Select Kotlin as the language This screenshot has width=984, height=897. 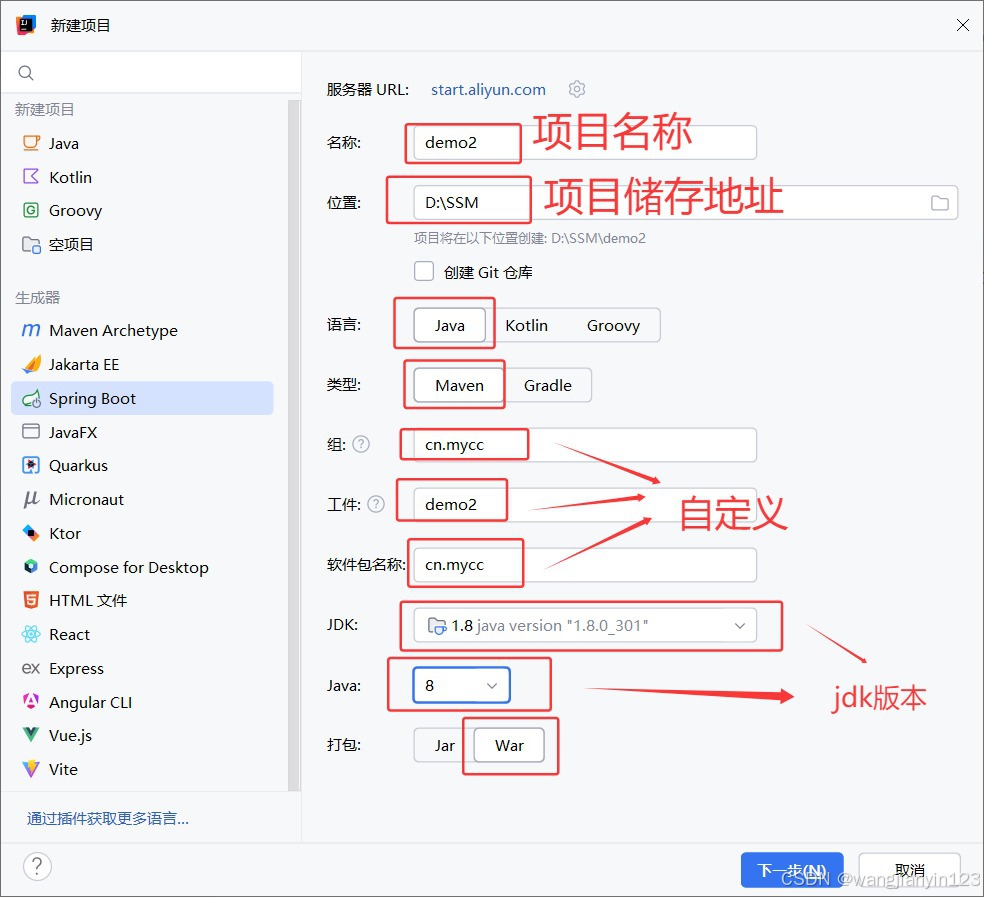[x=527, y=325]
